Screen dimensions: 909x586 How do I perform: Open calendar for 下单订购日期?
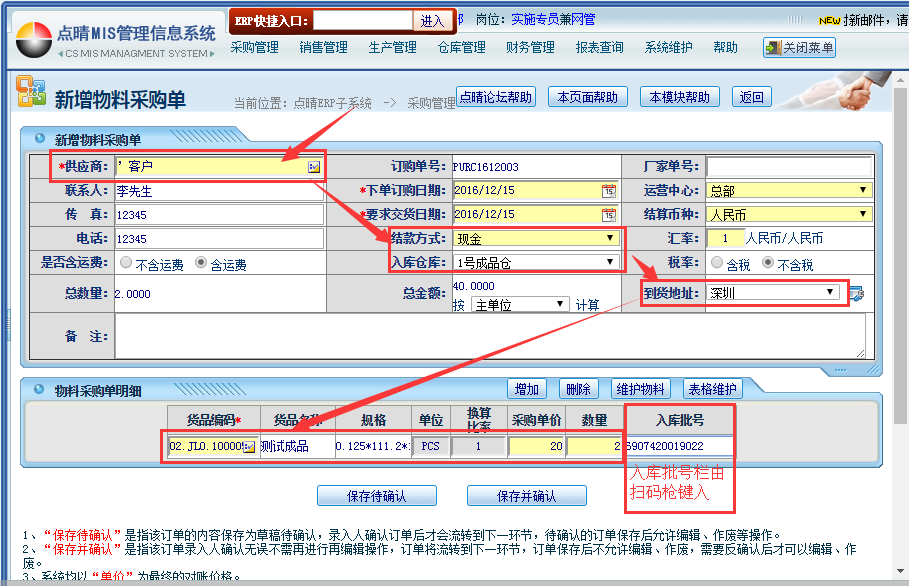pyautogui.click(x=608, y=191)
